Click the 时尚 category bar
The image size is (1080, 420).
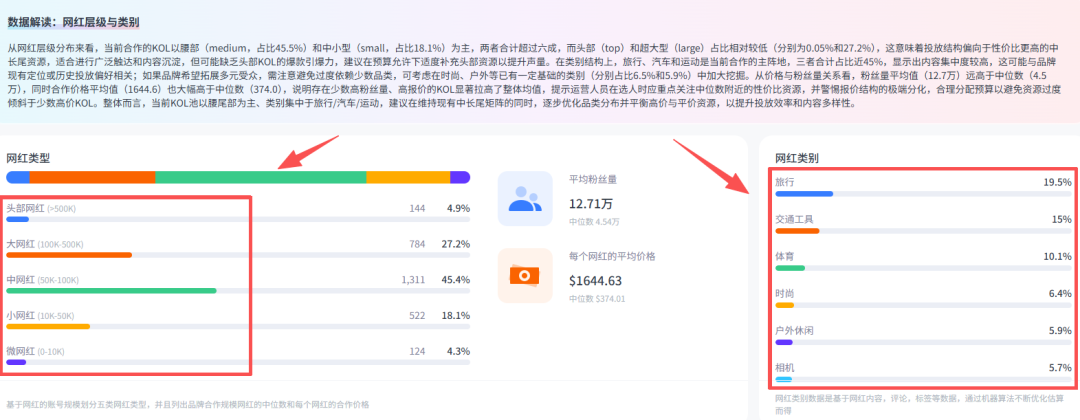pos(924,305)
